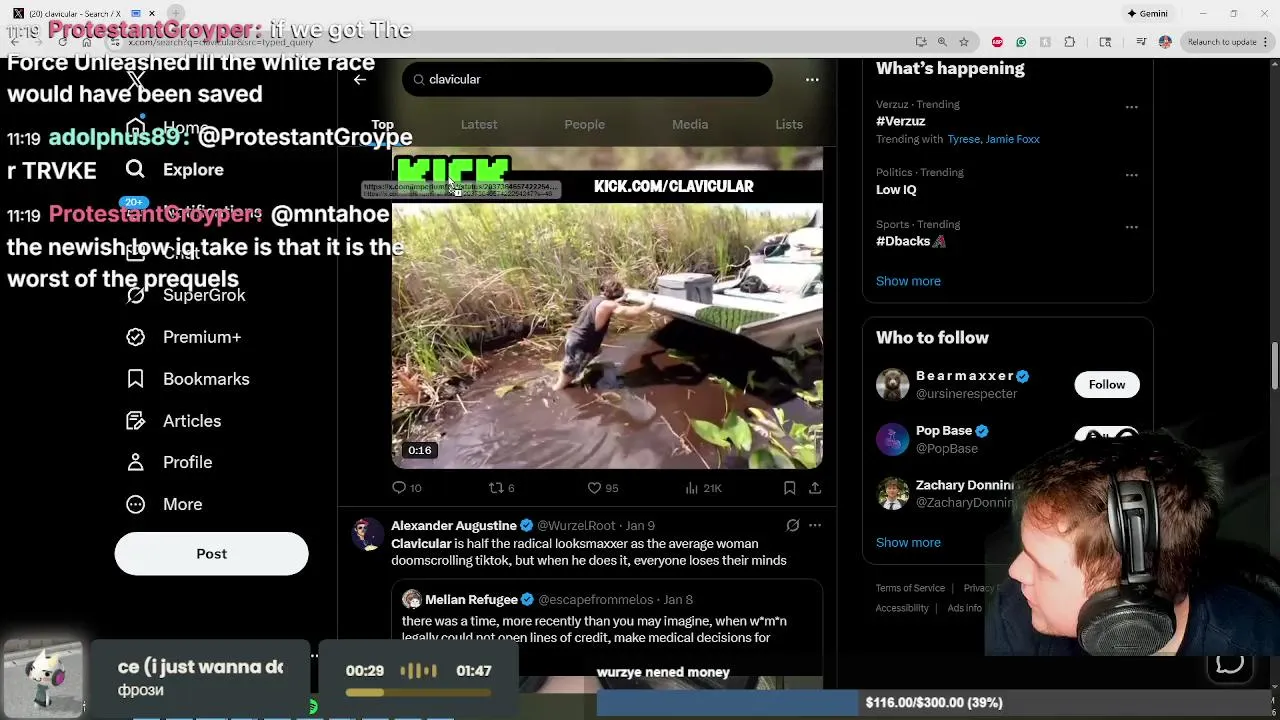
Task: Open quoted Melian Refugee post
Action: (607, 628)
